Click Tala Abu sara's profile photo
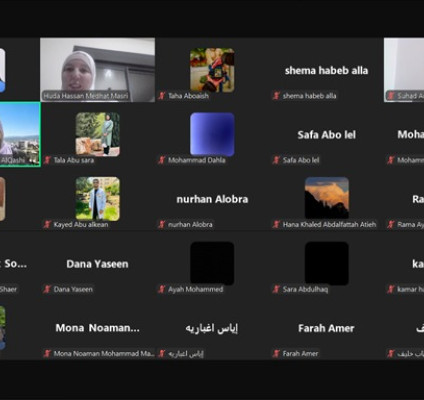This screenshot has width=424, height=400. [x=98, y=134]
